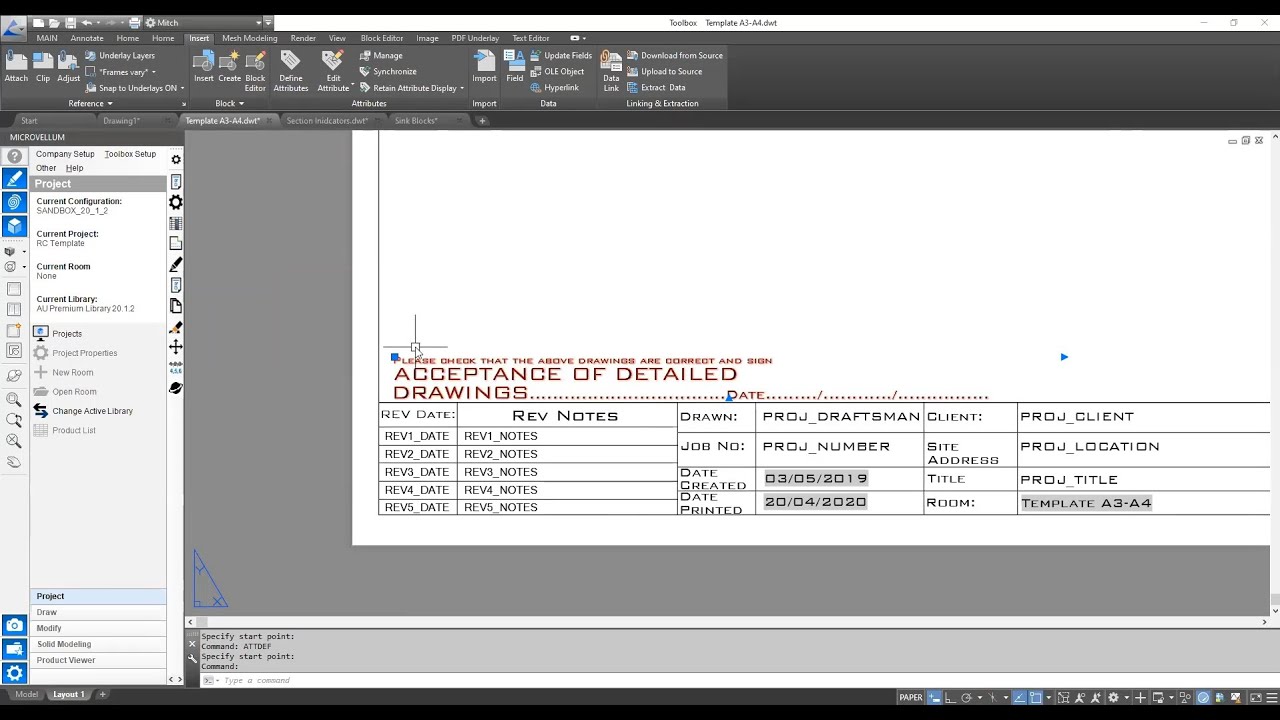Switch to the Annotate ribbon tab
The image size is (1280, 720).
(87, 38)
